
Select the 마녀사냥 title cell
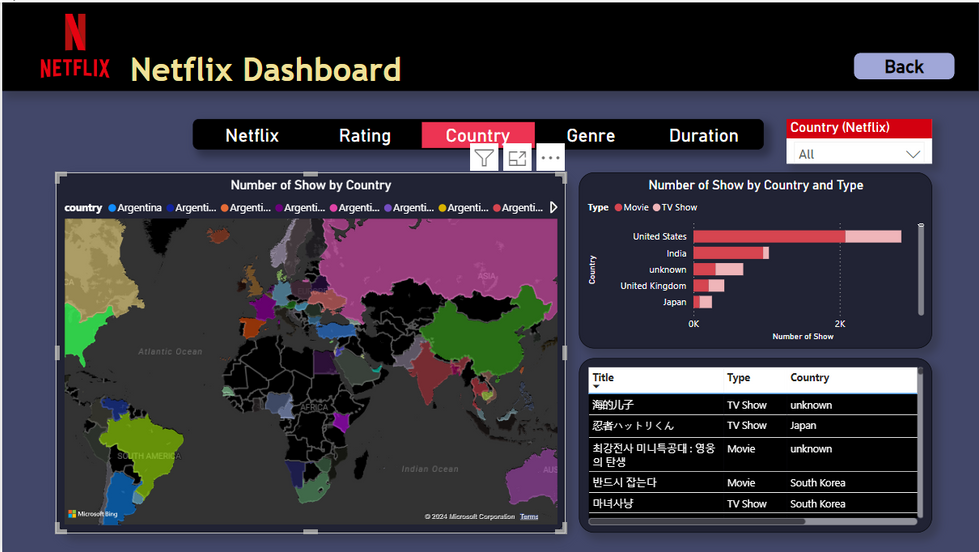click(x=612, y=503)
